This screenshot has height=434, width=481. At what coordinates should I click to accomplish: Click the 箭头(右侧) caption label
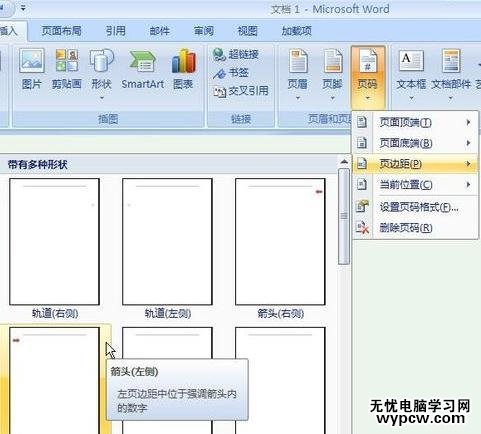280,313
